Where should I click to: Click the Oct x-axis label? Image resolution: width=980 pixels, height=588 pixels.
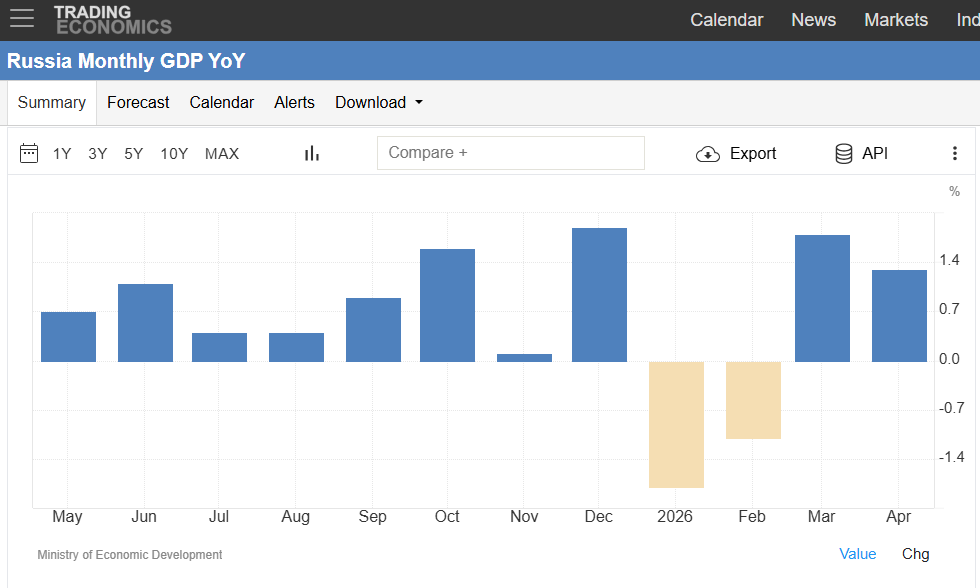click(x=447, y=517)
